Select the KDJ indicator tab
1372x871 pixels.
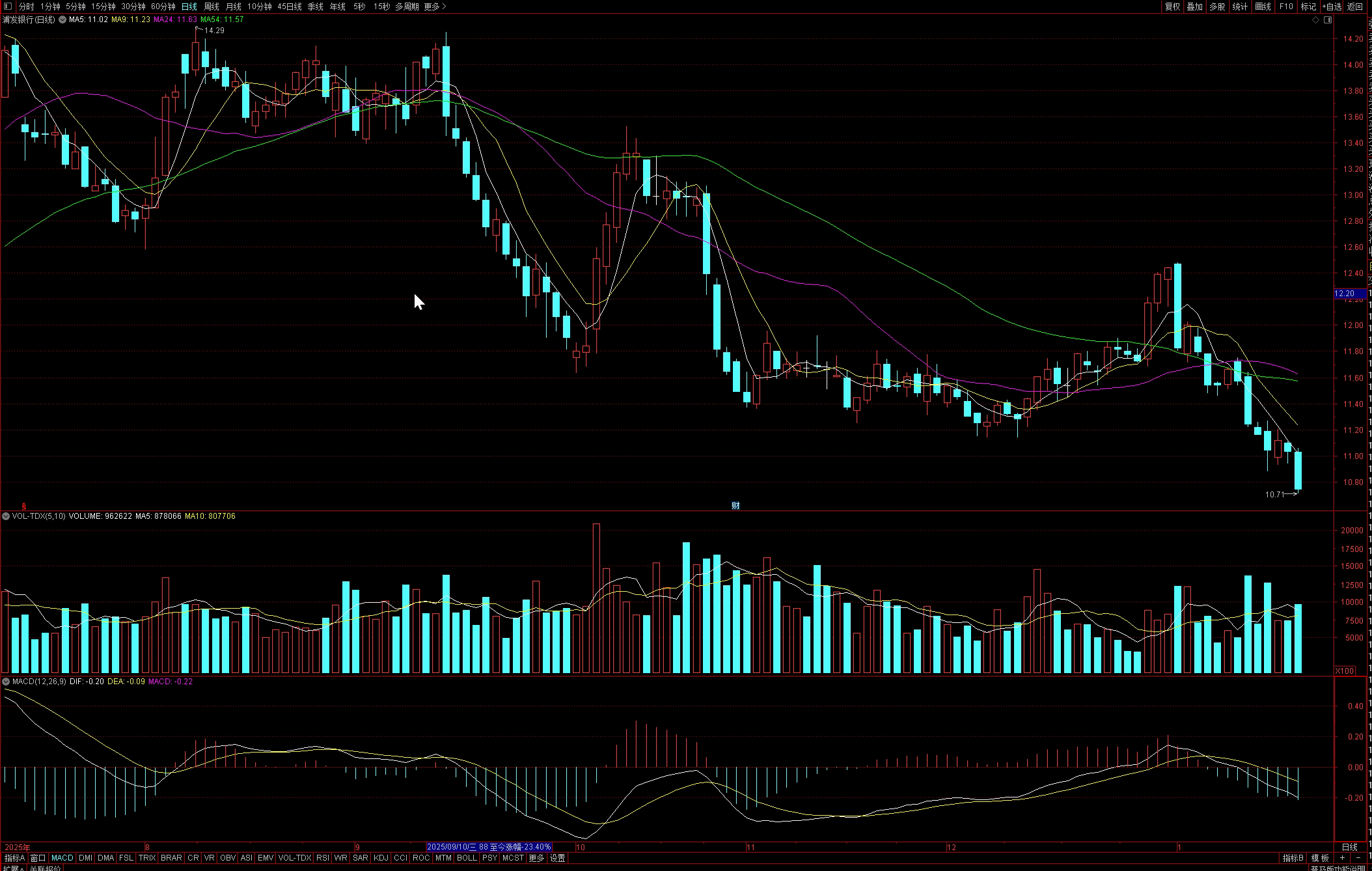(381, 858)
